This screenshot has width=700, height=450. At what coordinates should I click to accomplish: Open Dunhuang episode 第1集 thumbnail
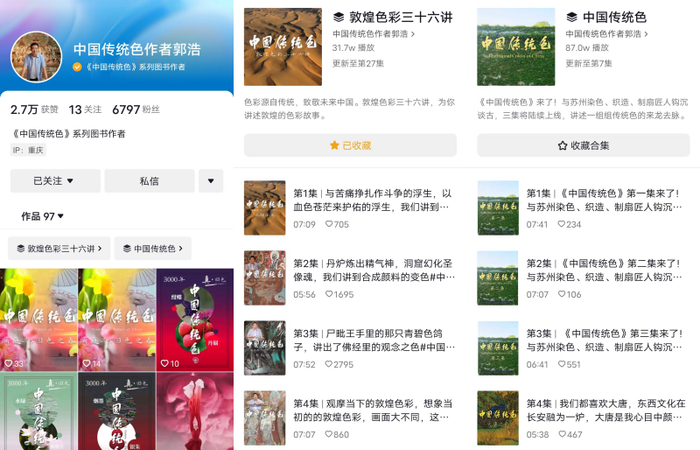pyautogui.click(x=265, y=208)
